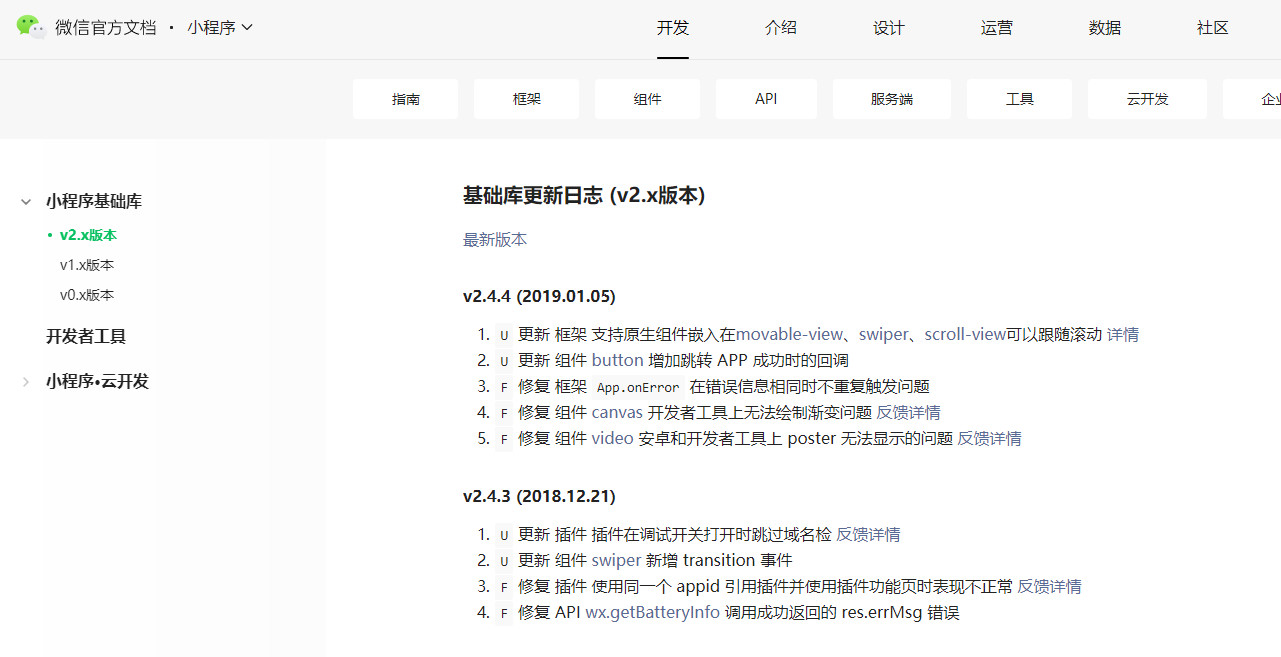Viewport: 1281px width, 657px height.
Task: Open the canvas component link
Action: click(617, 413)
